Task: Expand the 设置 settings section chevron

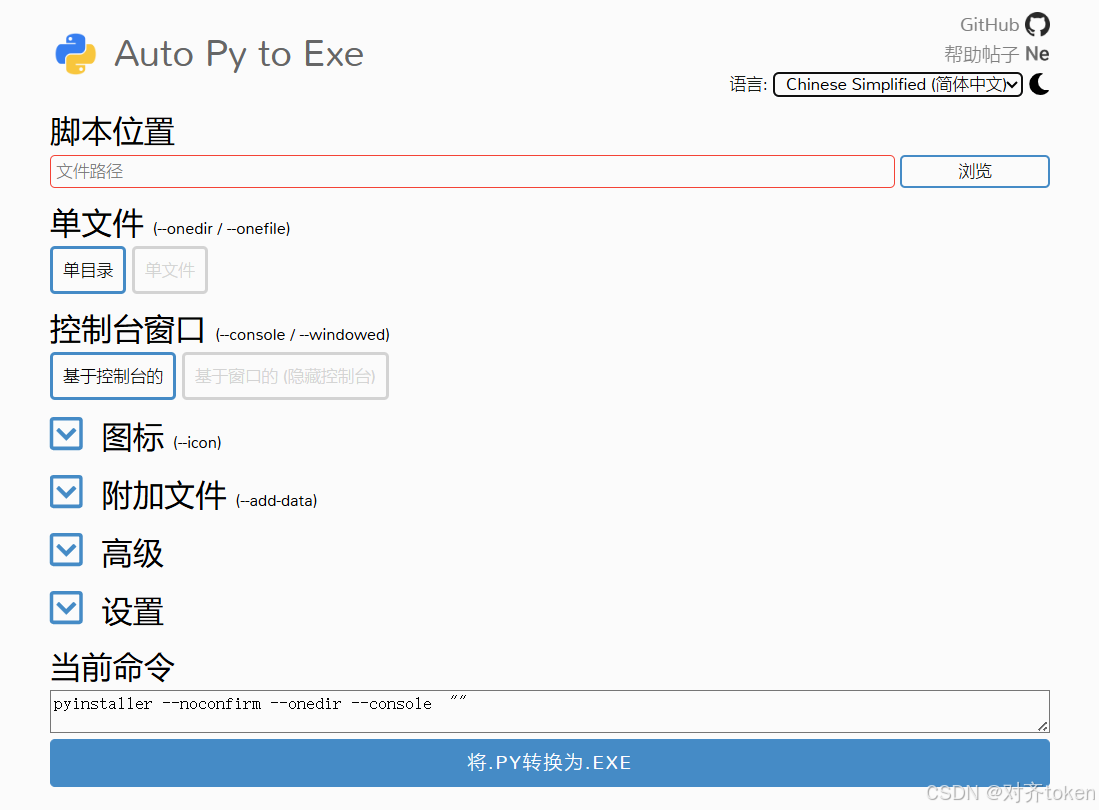Action: tap(67, 609)
